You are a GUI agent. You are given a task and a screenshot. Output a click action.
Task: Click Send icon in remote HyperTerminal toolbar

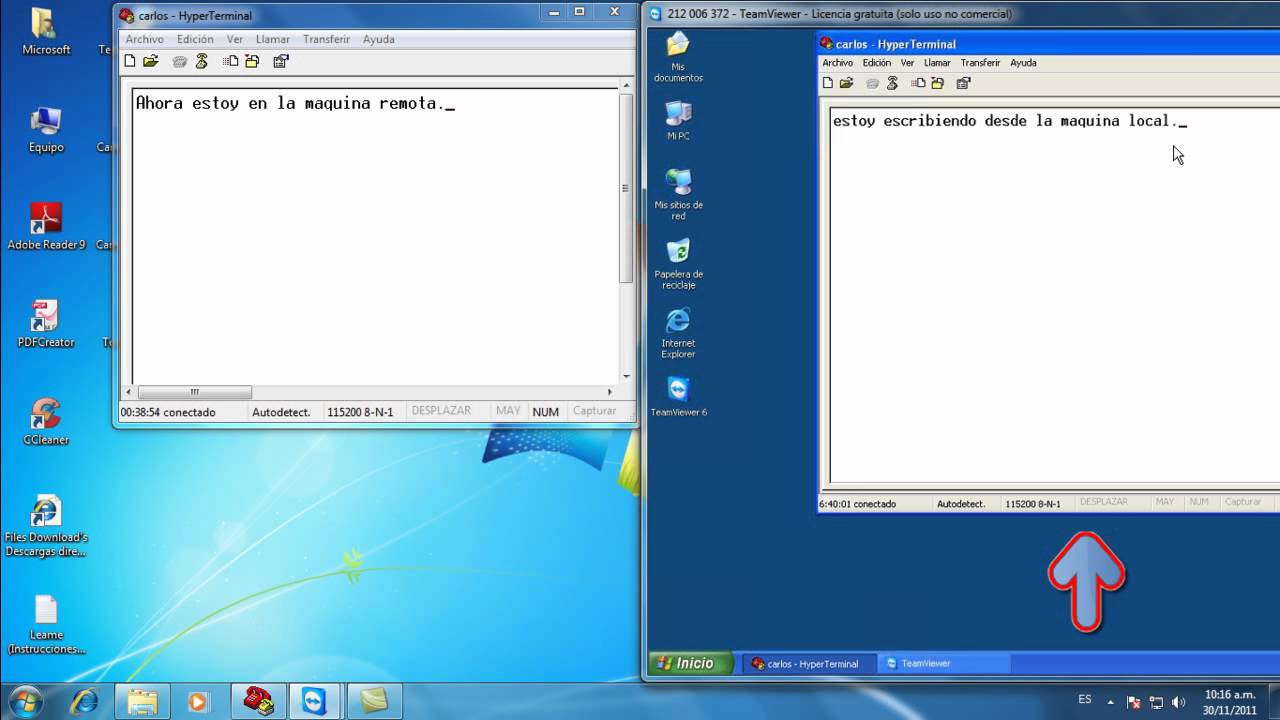pyautogui.click(x=918, y=83)
